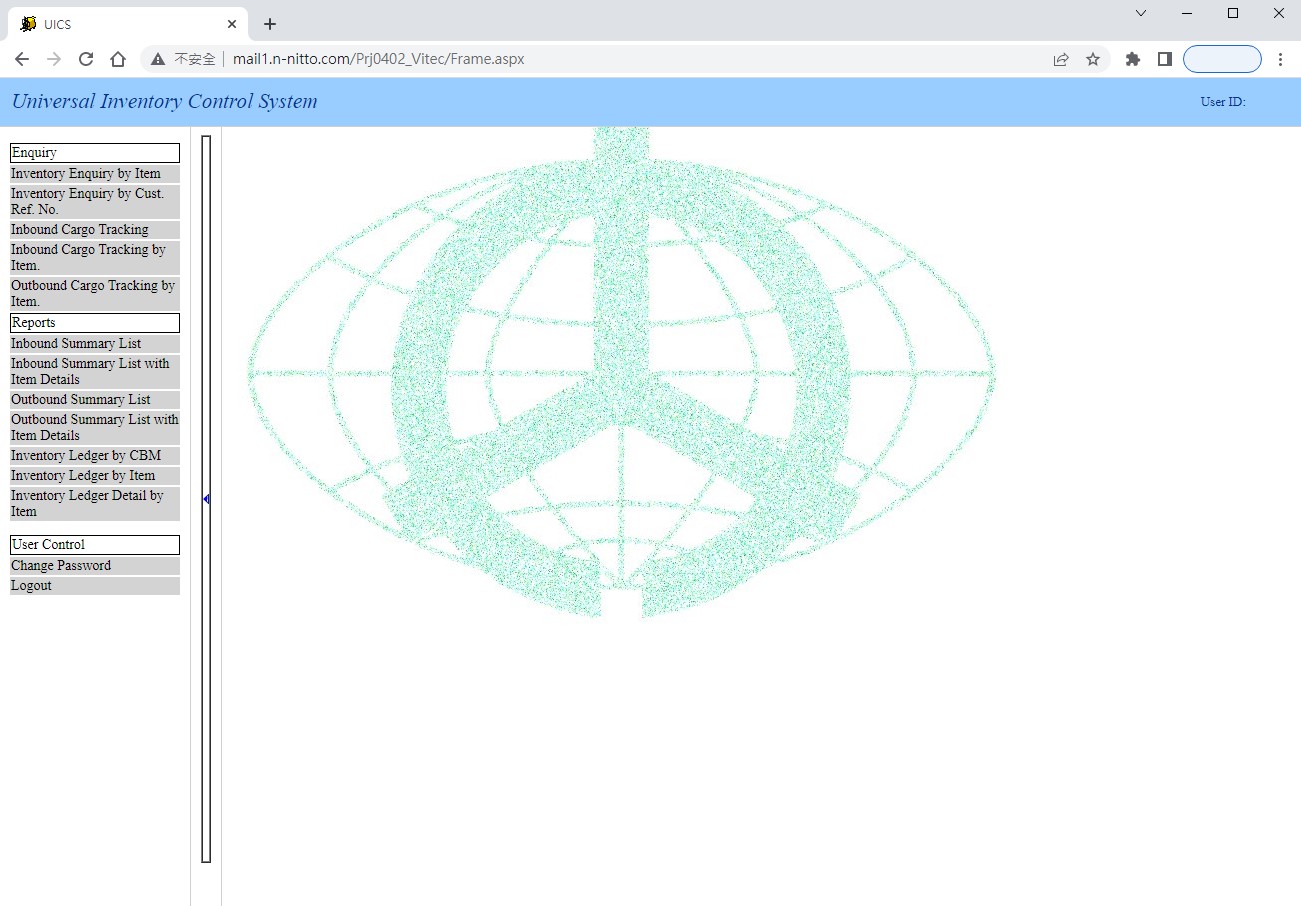Open the Chrome three-dot menu
This screenshot has height=906, width=1301.
[x=1281, y=59]
